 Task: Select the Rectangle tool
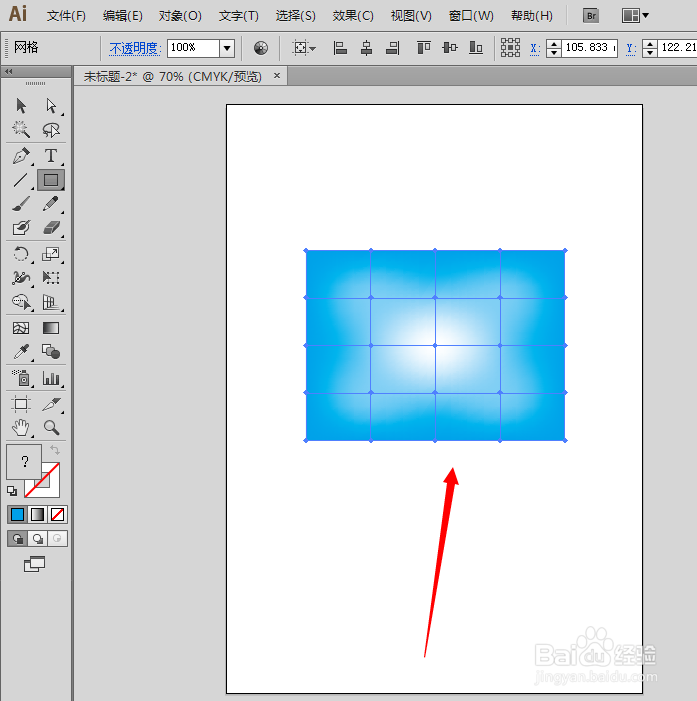[51, 180]
